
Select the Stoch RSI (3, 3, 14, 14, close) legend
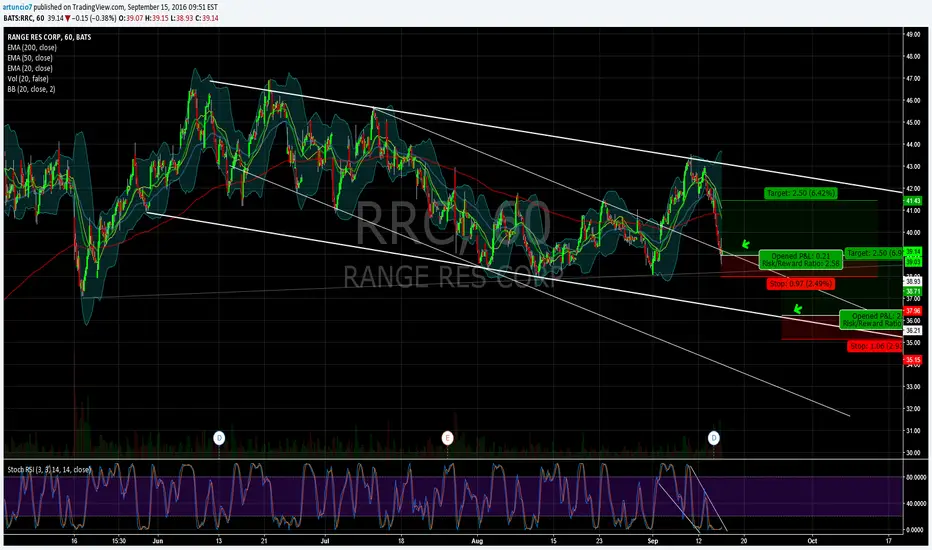click(49, 470)
